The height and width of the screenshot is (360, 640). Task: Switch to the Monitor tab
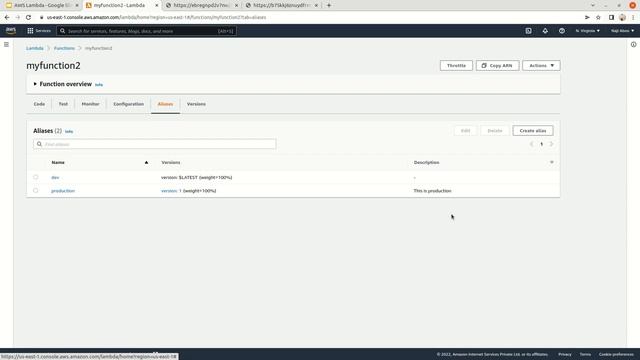pyautogui.click(x=91, y=104)
